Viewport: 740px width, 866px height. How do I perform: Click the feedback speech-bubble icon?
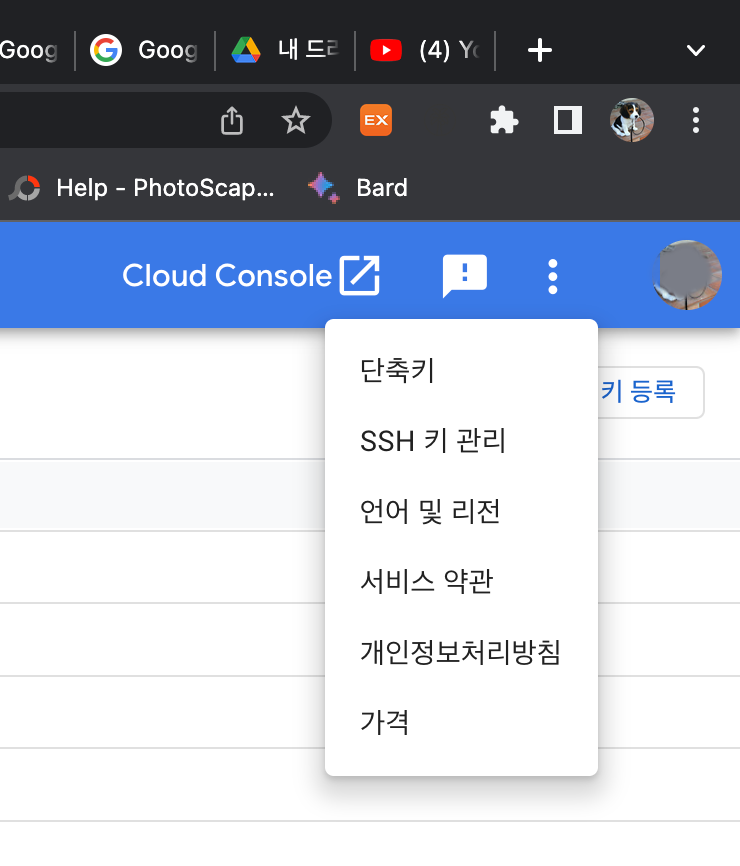point(464,275)
